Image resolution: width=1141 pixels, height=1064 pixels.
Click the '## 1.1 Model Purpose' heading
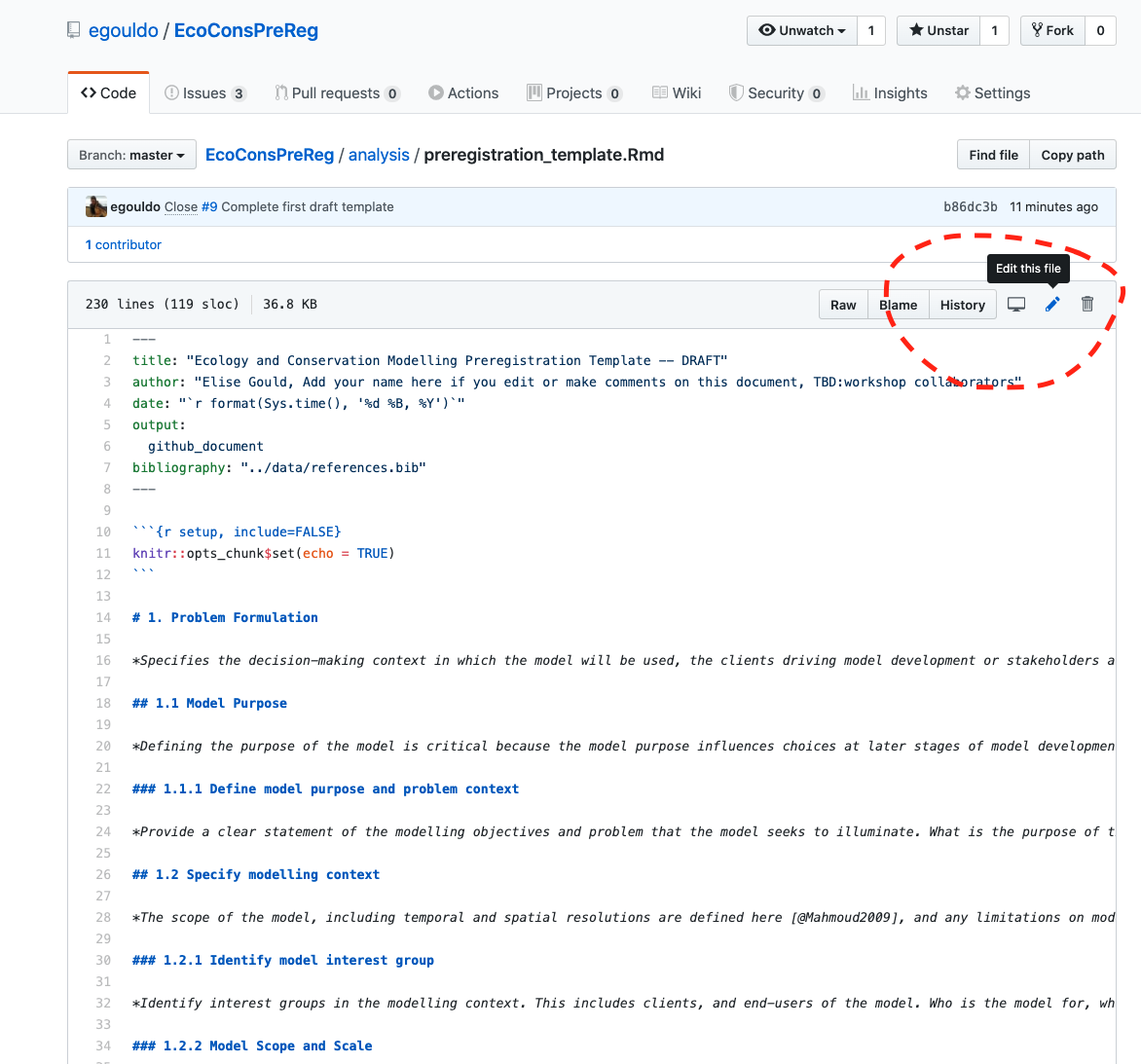(209, 703)
